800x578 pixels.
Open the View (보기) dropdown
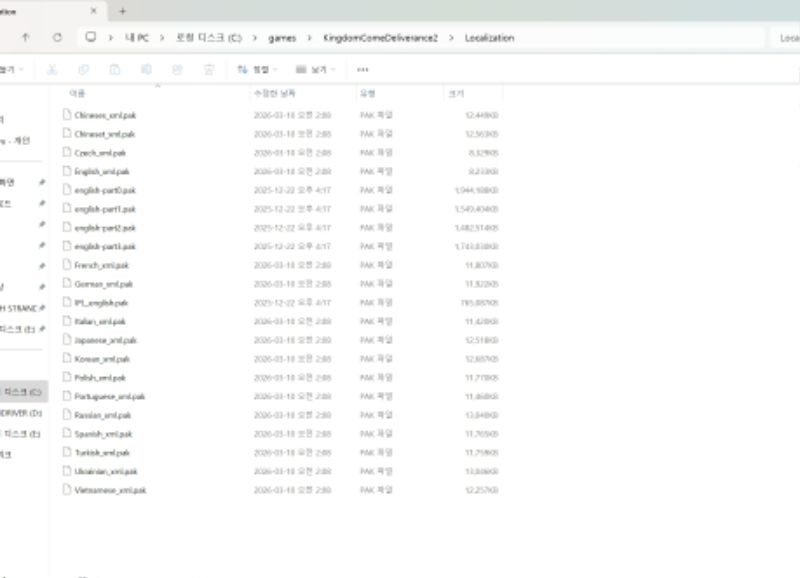(317, 69)
